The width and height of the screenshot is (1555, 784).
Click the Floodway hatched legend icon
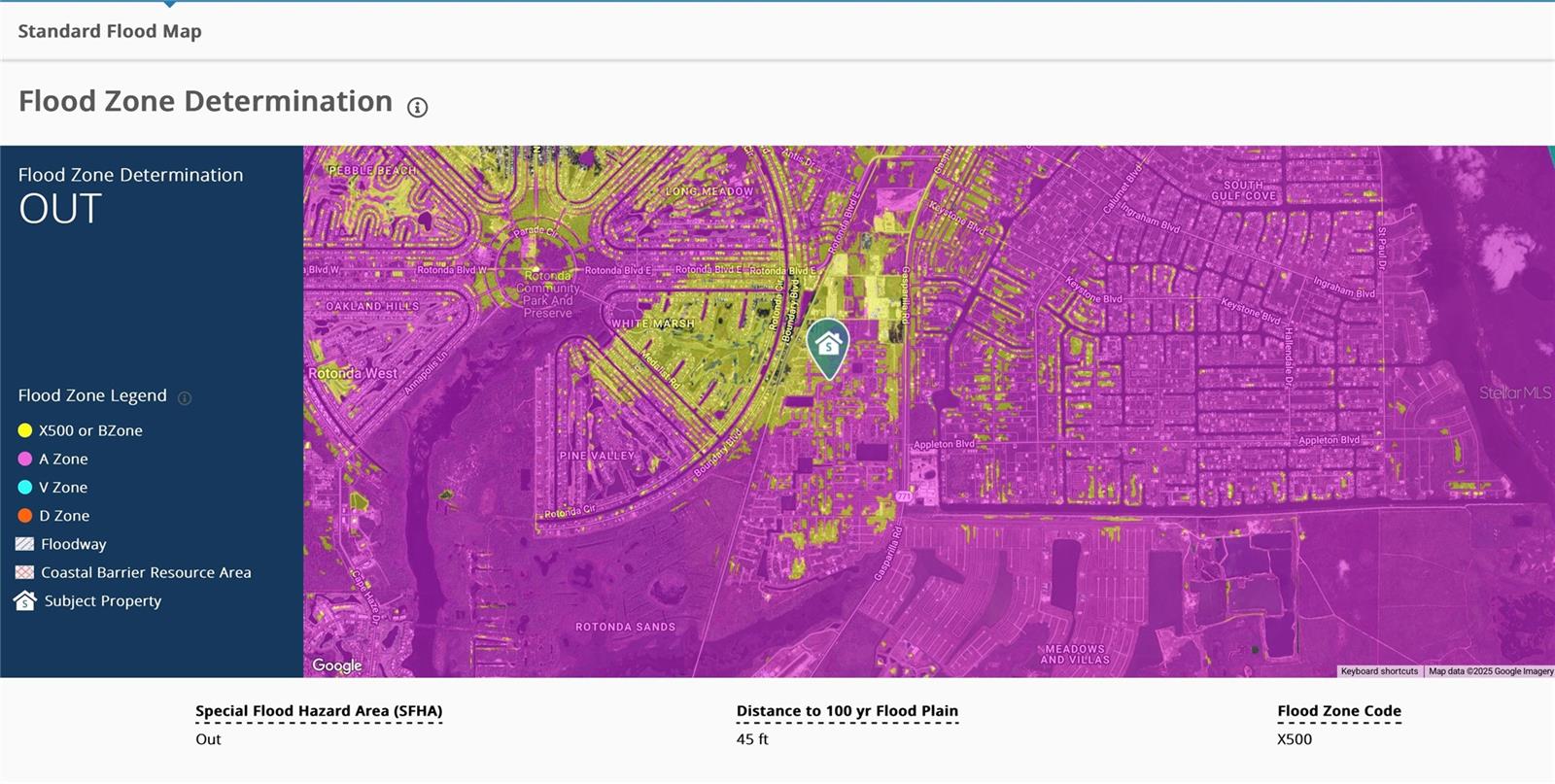tap(25, 544)
